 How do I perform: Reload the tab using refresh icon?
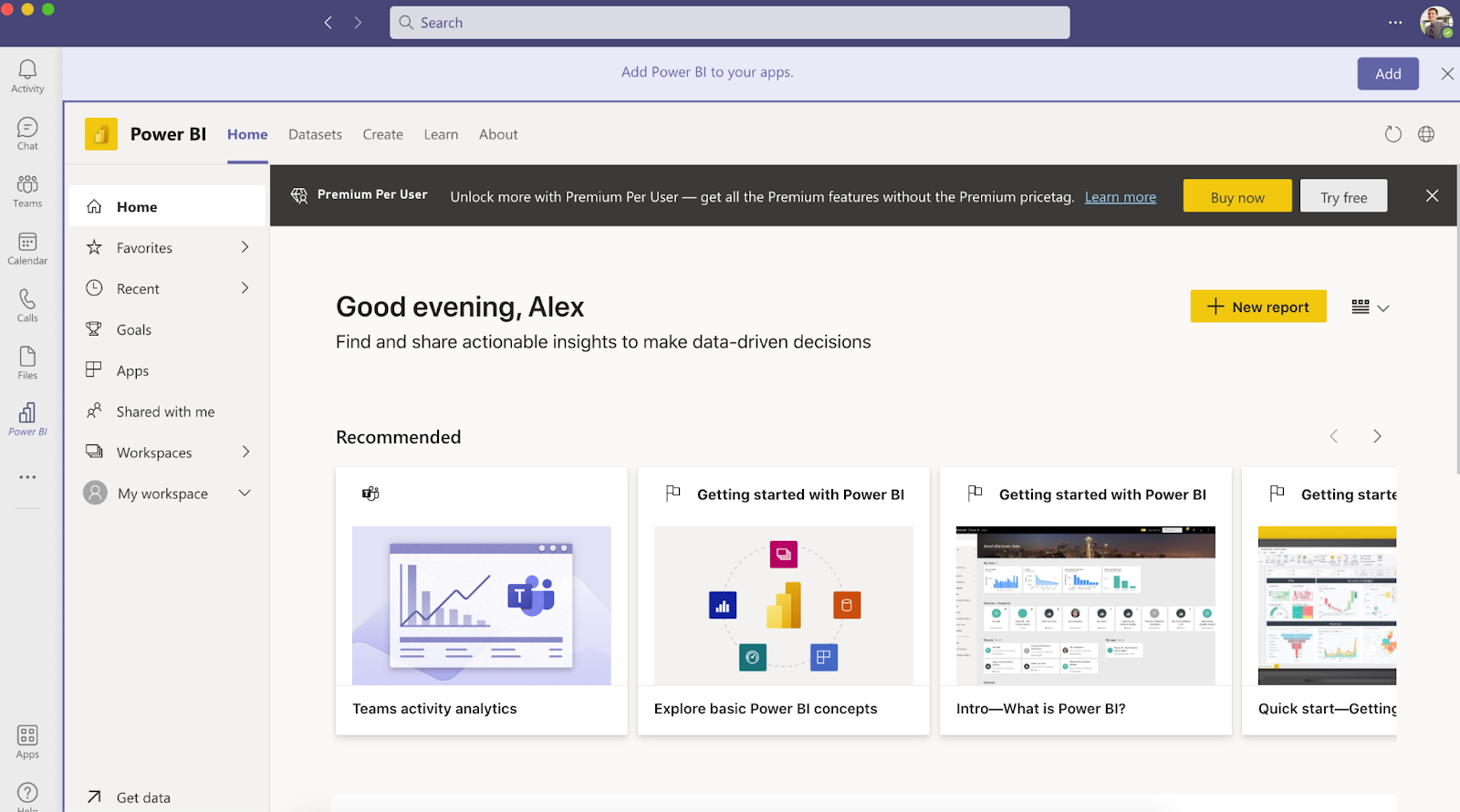tap(1392, 134)
